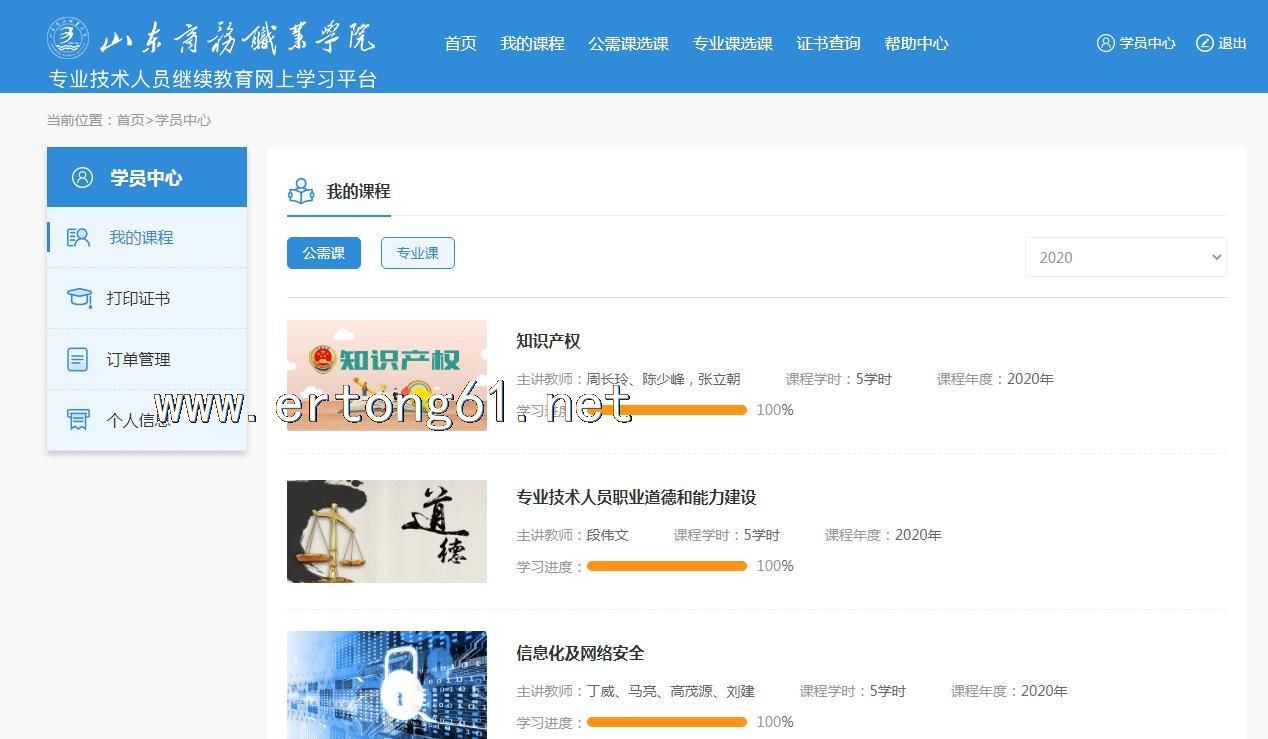Click the 我的课程 sidebar icon
Screen dimensions: 1268x739
pyautogui.click(x=78, y=237)
